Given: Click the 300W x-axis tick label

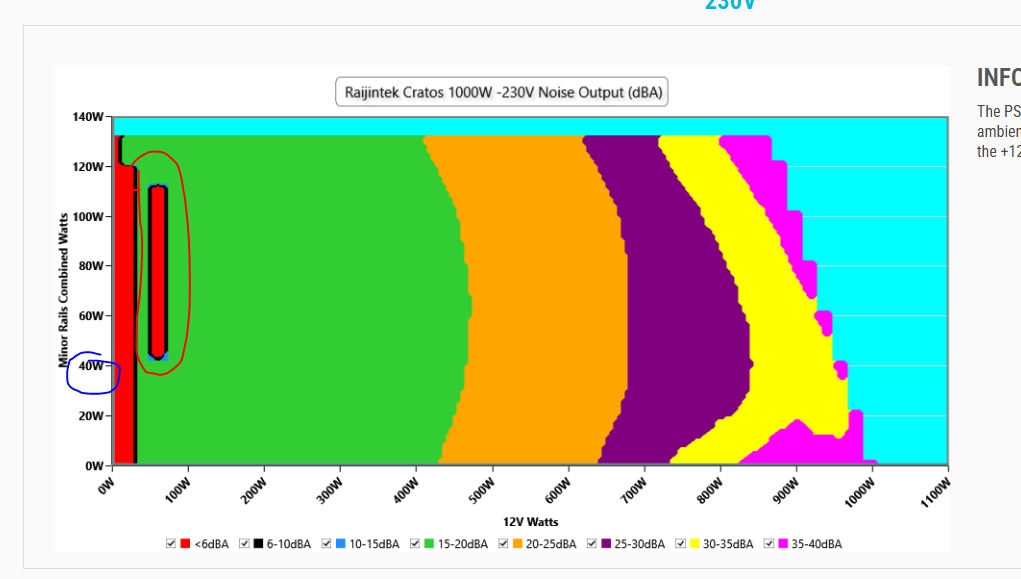Looking at the screenshot, I should click(x=329, y=490).
